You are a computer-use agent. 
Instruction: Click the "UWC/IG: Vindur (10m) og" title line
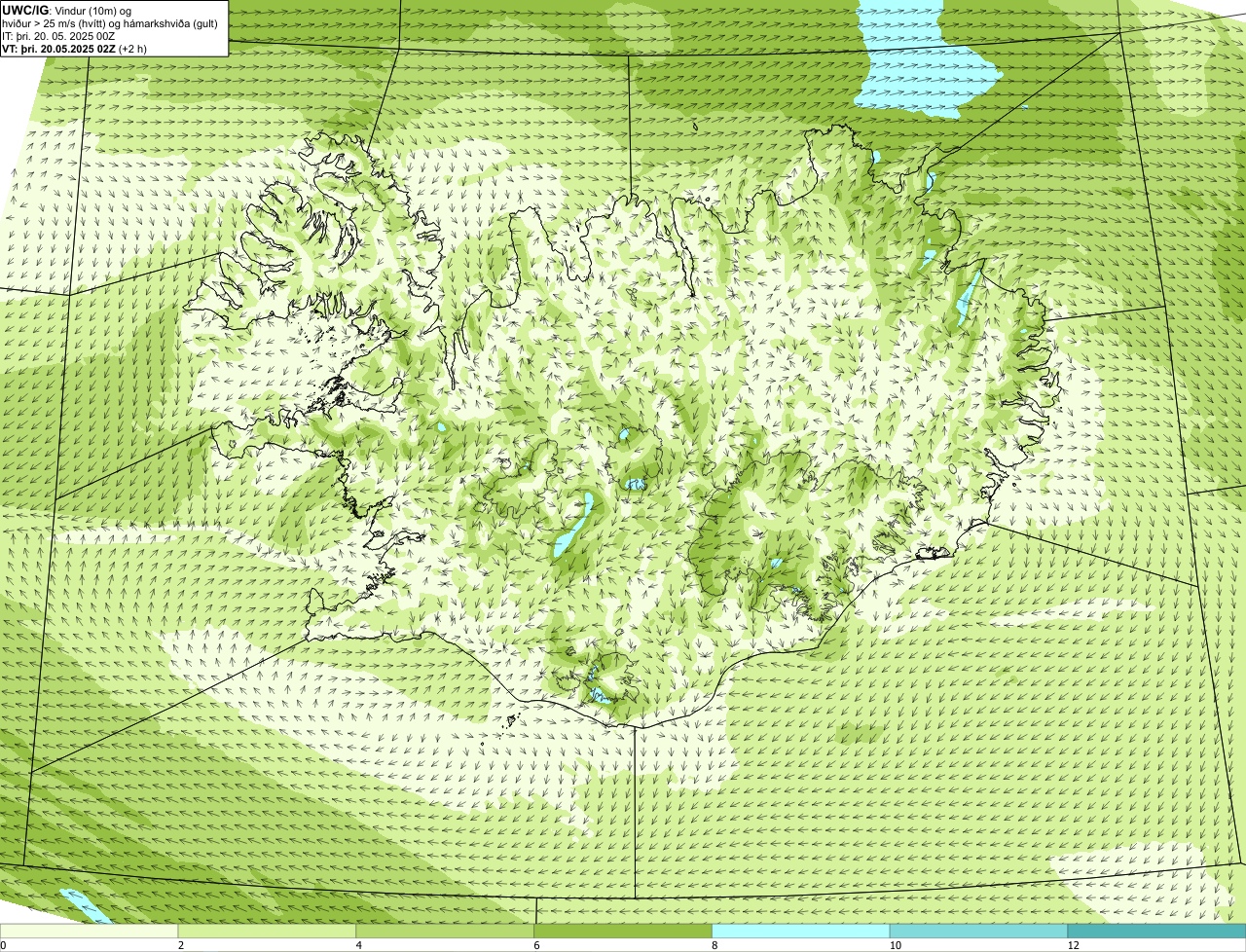[x=67, y=11]
